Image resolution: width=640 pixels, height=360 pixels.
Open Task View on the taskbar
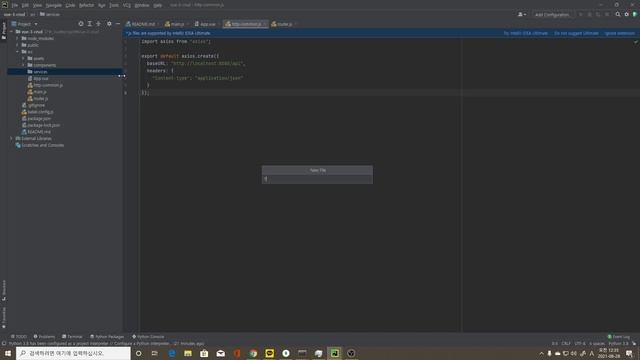point(155,353)
